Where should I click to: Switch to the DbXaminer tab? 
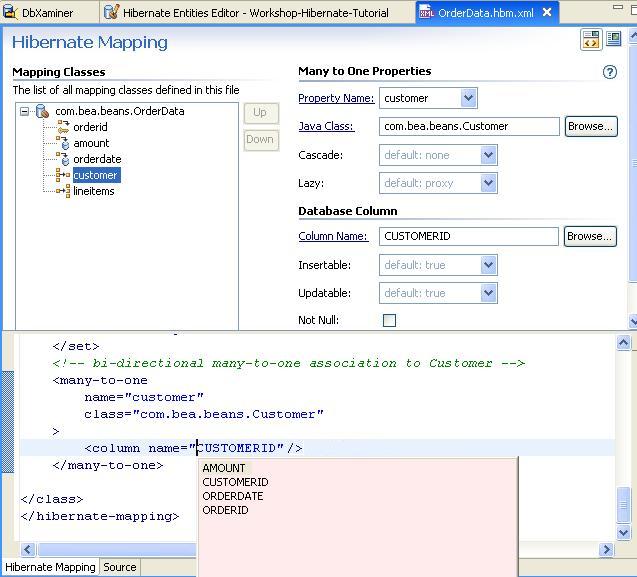(48, 13)
